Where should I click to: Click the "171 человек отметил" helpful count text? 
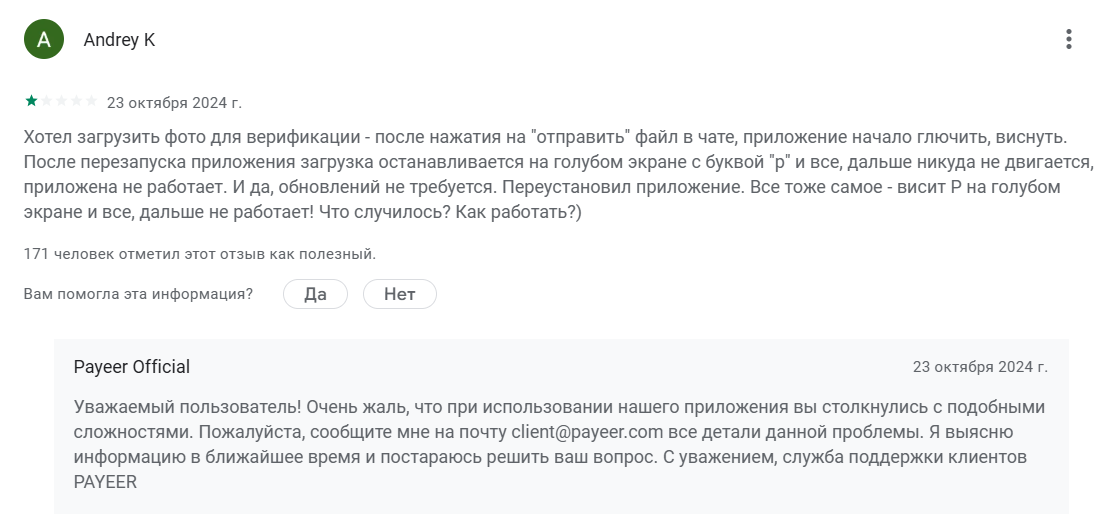pyautogui.click(x=200, y=254)
